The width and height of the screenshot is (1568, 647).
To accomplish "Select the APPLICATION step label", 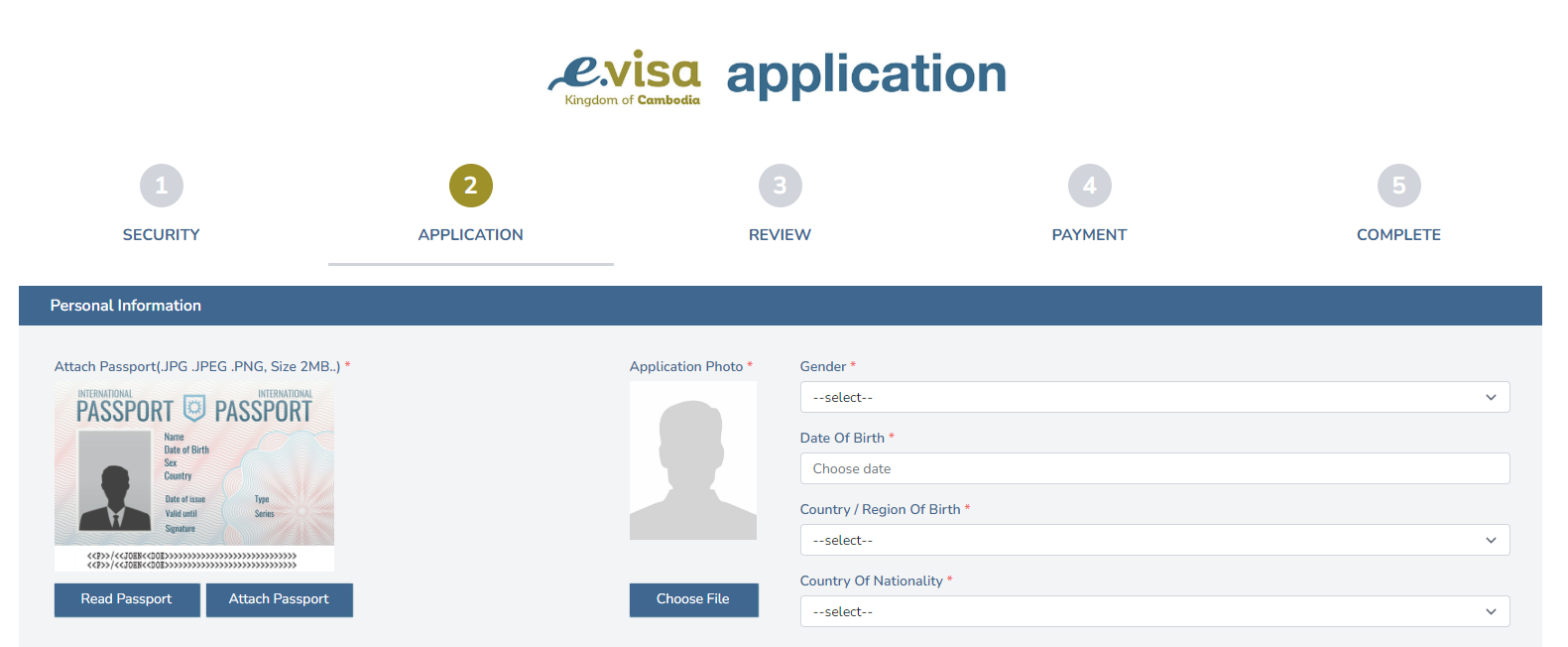I will [471, 235].
